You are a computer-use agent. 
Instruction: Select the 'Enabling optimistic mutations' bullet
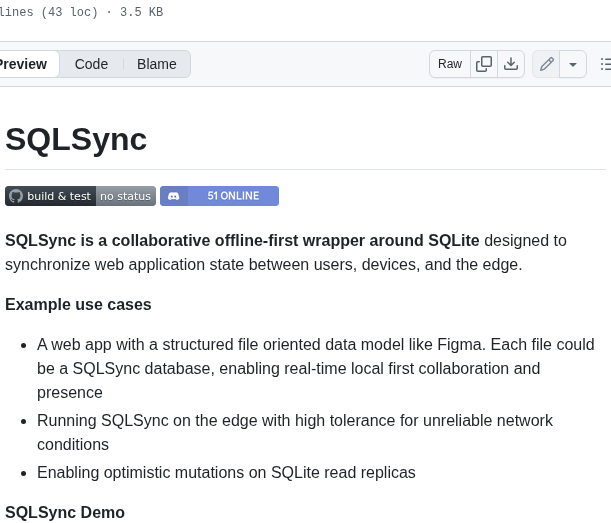click(226, 472)
